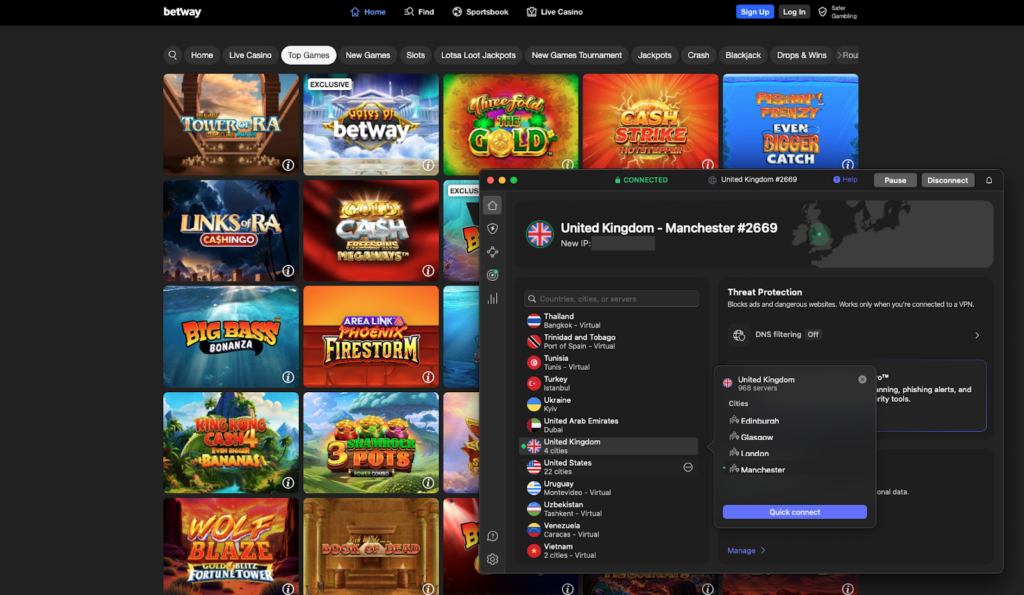Select Turkey Istanbul in country list
Screen dimensions: 1024x595
tap(609, 383)
